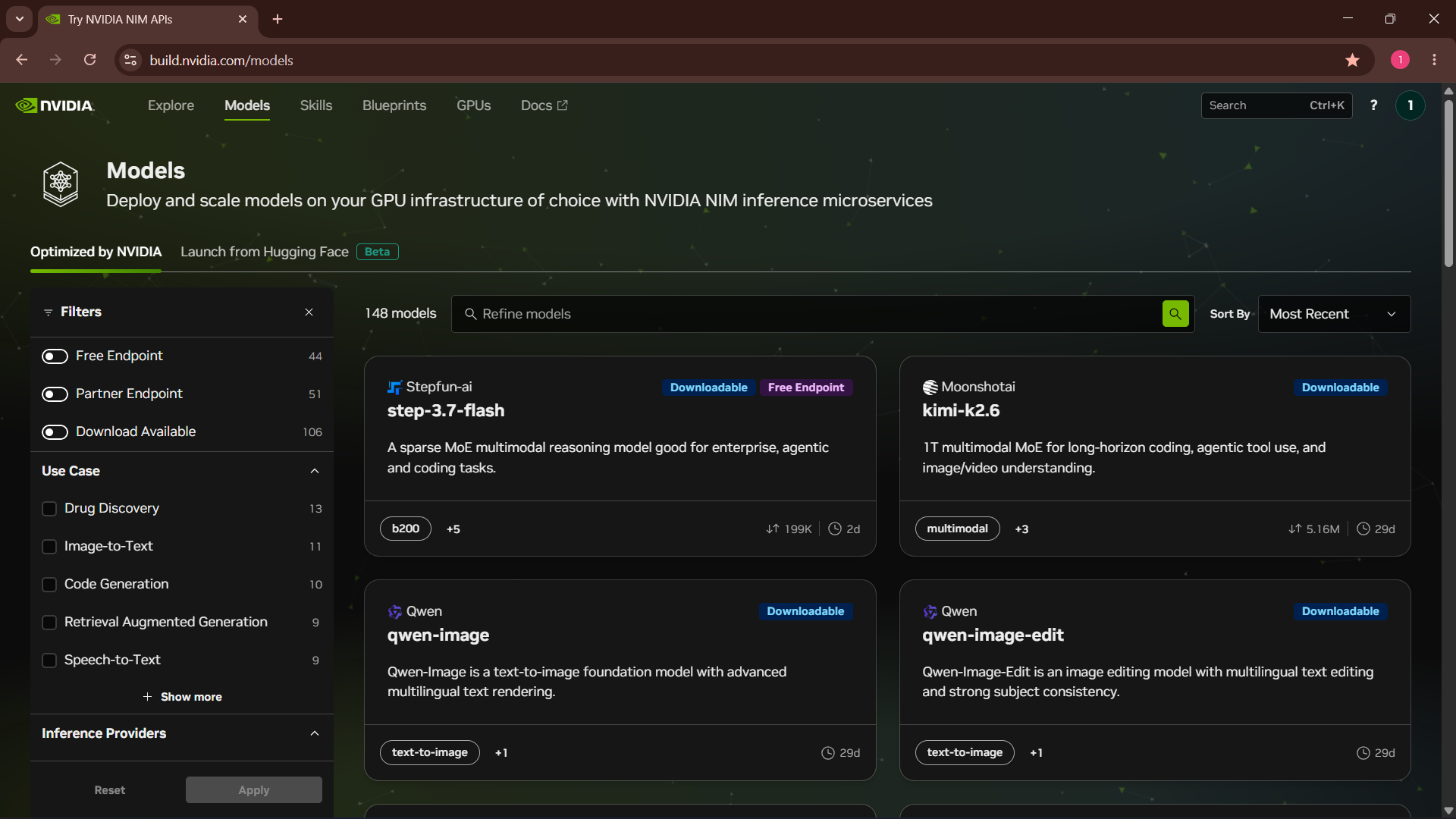Image resolution: width=1456 pixels, height=819 pixels.
Task: Click the clock icon on qwen-image card
Action: click(x=827, y=753)
